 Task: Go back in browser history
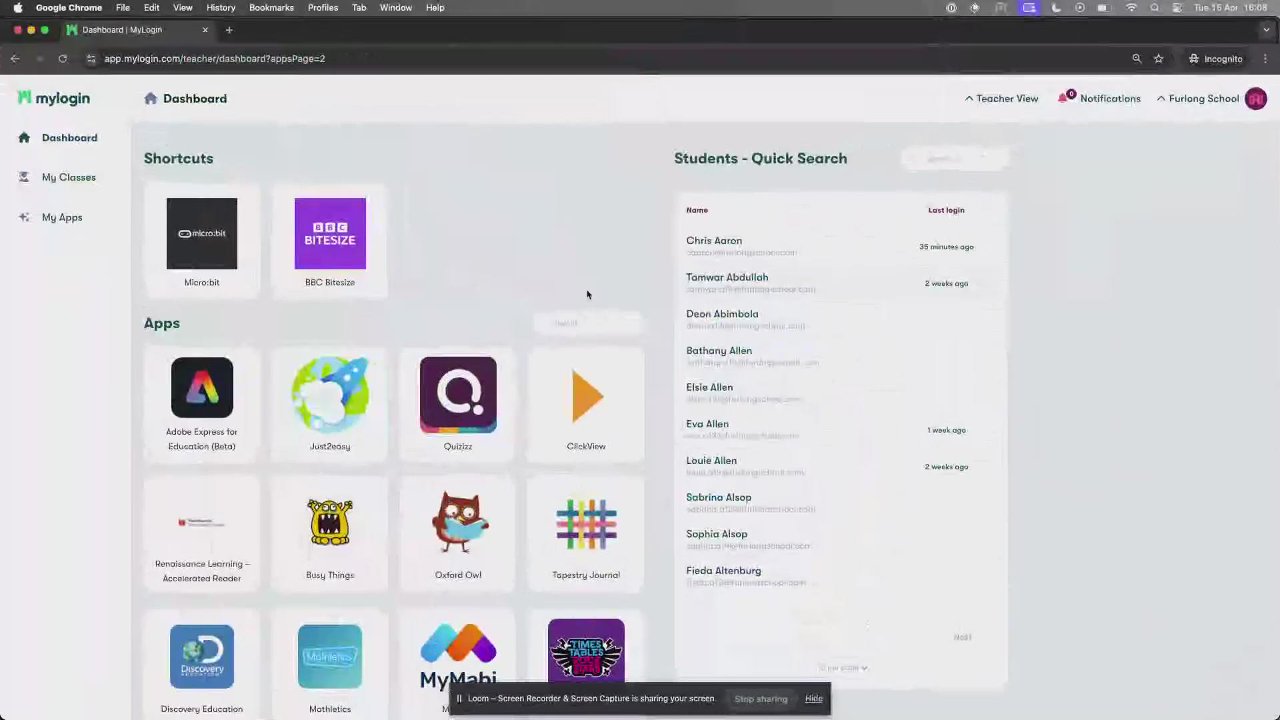click(15, 59)
